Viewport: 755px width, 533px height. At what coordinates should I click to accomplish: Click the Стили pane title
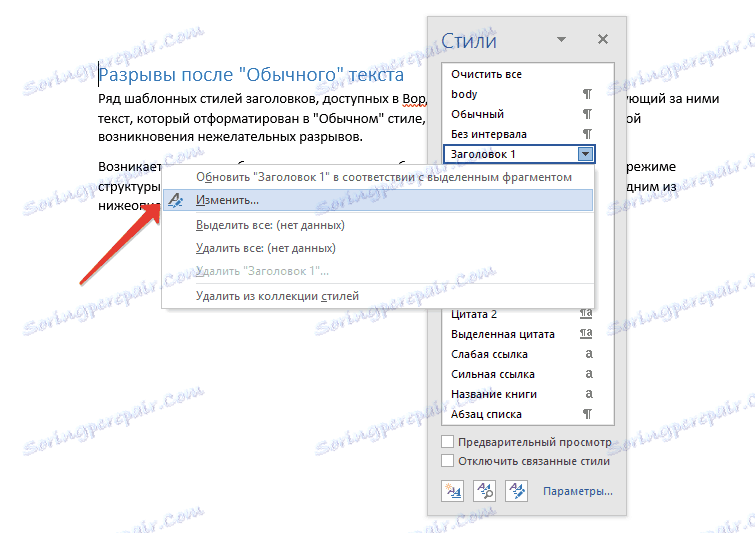pos(469,40)
